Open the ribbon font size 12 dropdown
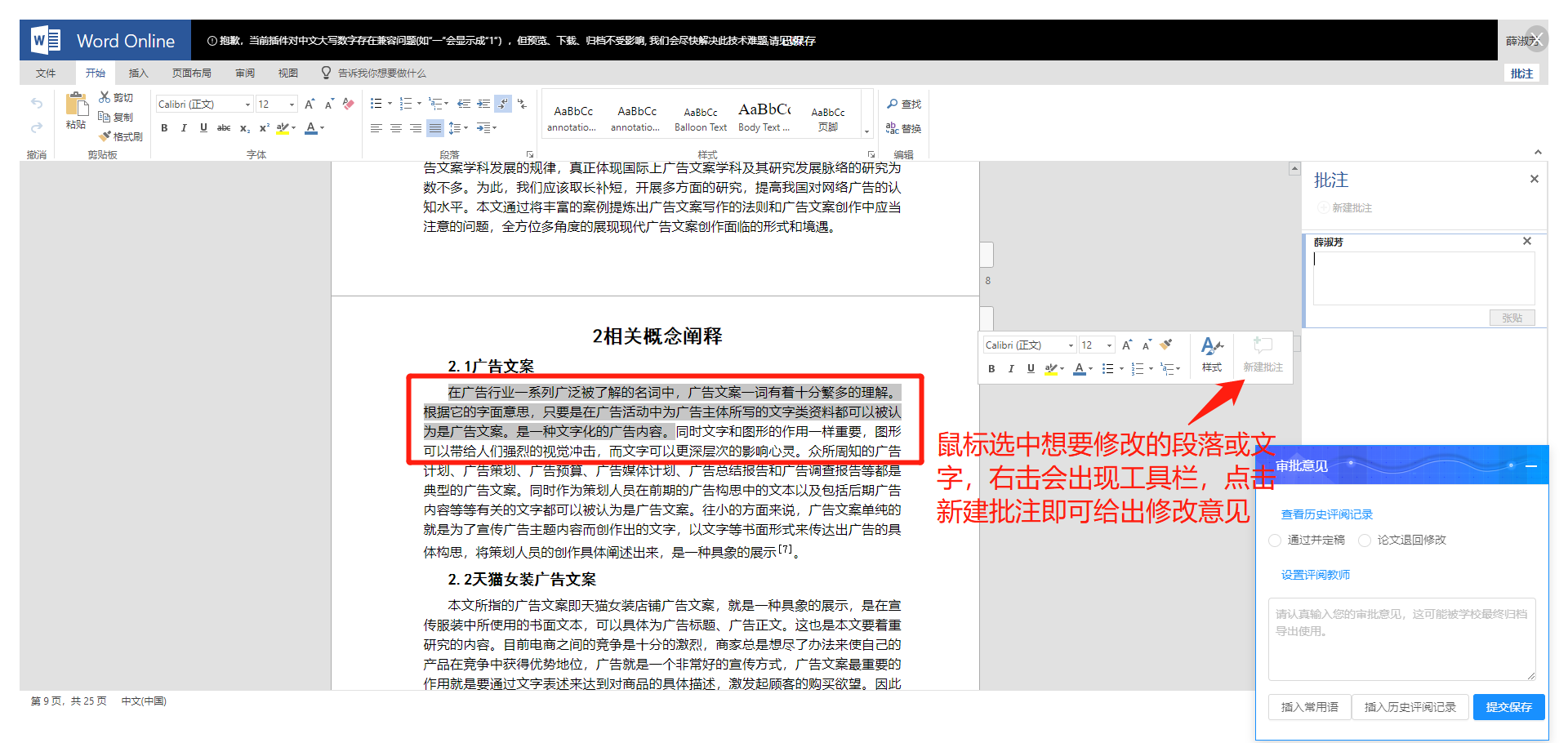The height and width of the screenshot is (743, 1568). click(292, 105)
